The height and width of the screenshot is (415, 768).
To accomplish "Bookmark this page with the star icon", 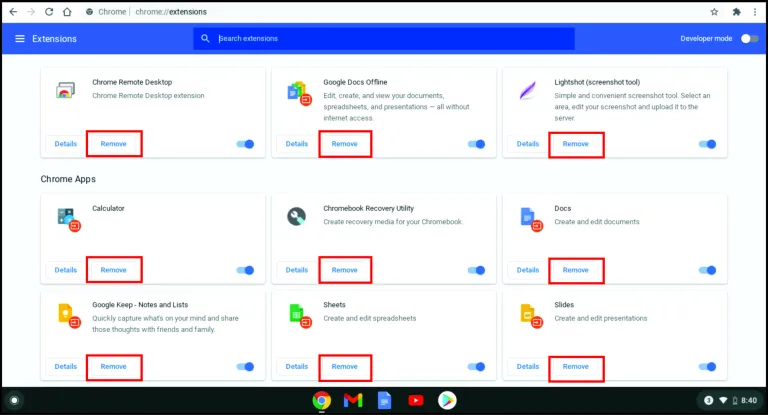I will [x=714, y=12].
